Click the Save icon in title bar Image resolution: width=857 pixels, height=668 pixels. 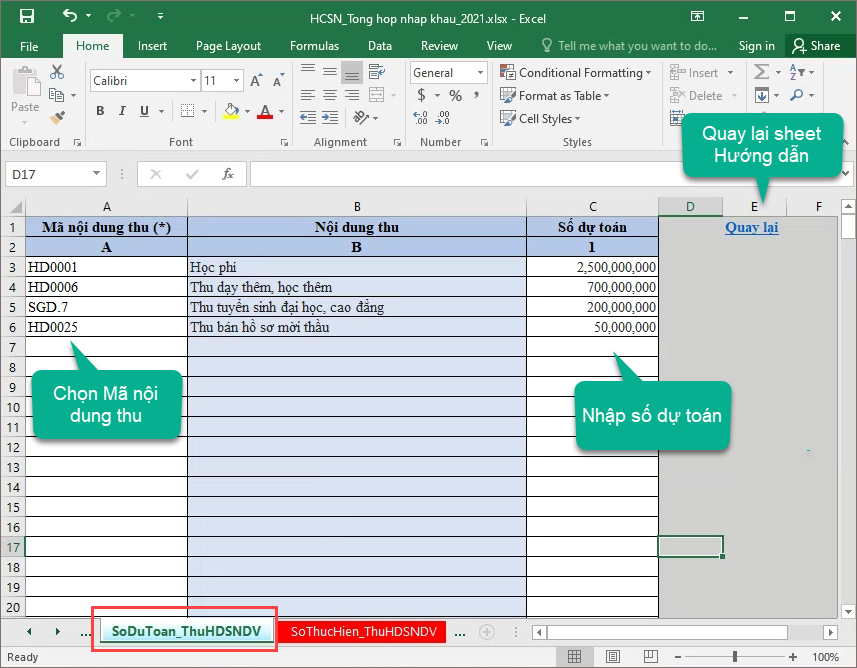[x=26, y=16]
